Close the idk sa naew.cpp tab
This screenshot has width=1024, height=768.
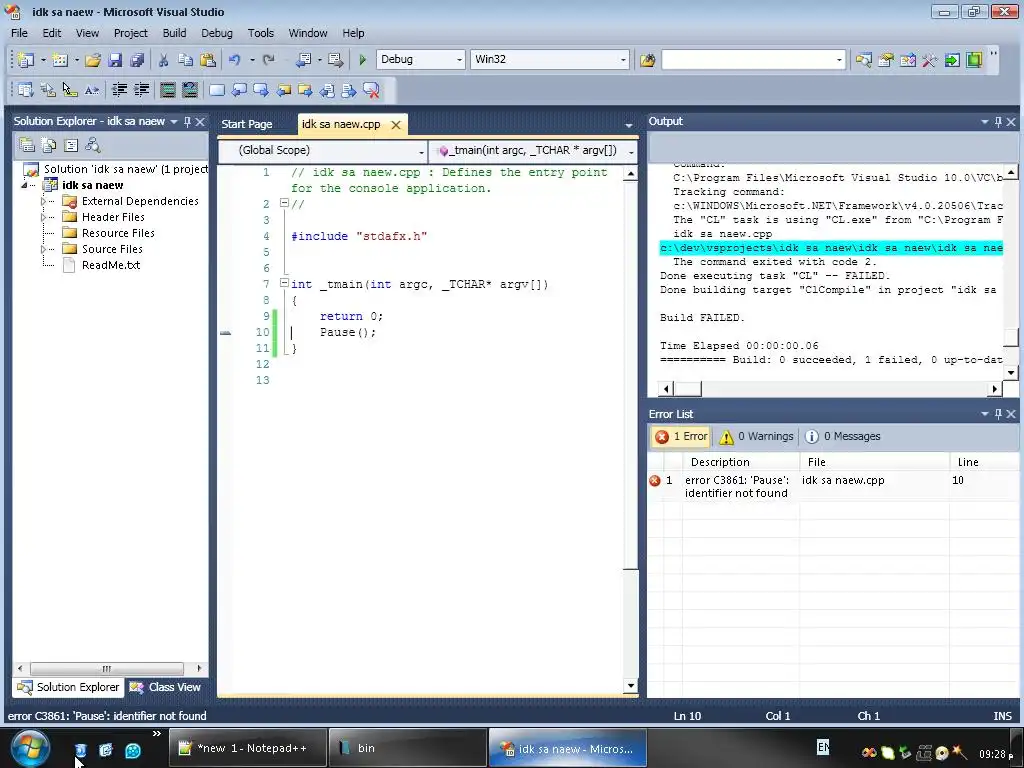point(396,125)
